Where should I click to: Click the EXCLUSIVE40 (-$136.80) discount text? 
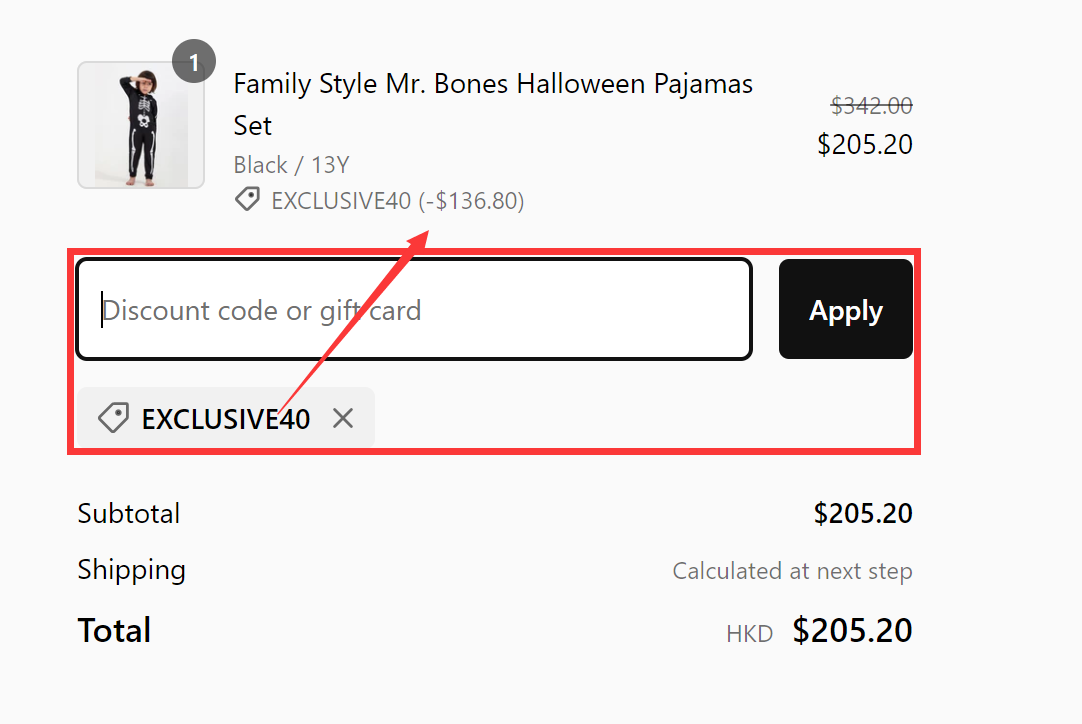397,200
